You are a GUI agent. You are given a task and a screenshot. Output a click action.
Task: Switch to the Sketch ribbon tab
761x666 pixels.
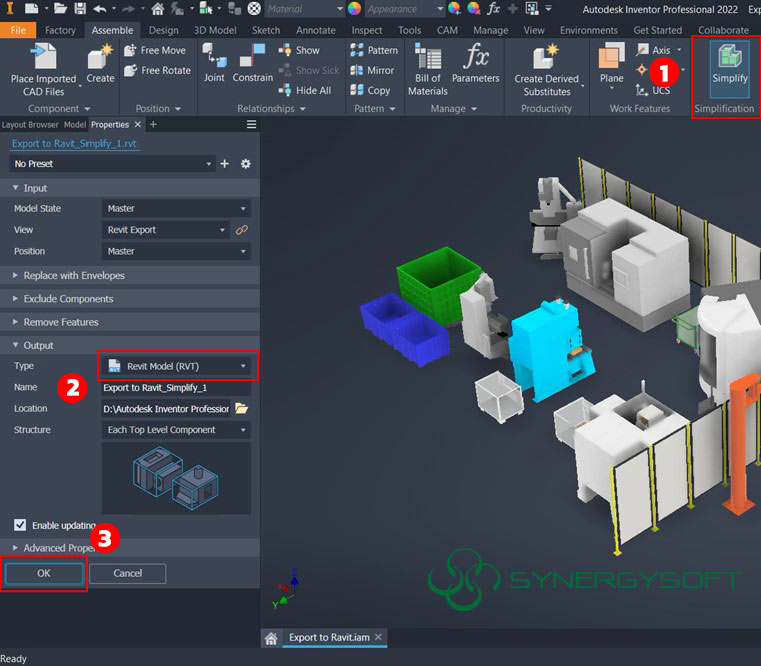coord(266,30)
